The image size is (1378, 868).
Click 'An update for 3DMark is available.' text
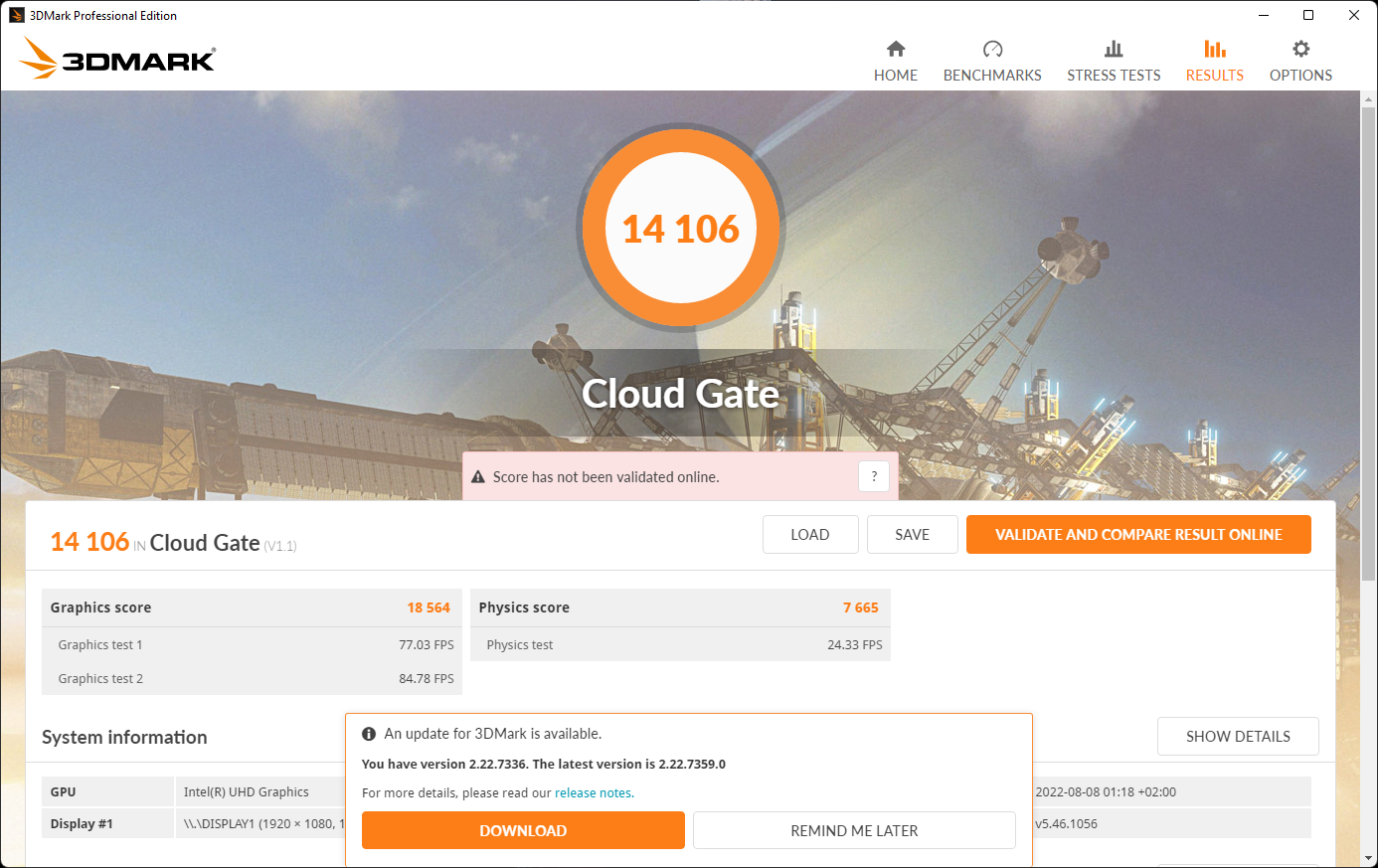(493, 734)
